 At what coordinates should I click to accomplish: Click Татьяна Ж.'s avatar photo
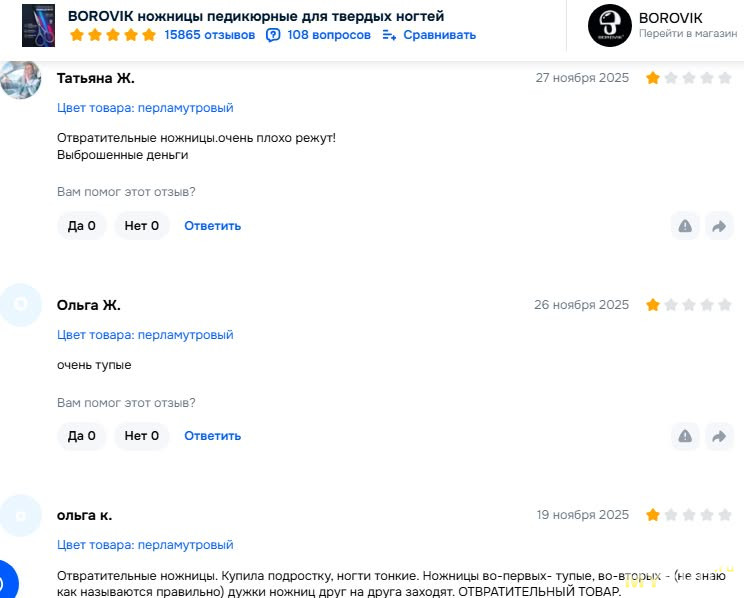click(x=20, y=79)
